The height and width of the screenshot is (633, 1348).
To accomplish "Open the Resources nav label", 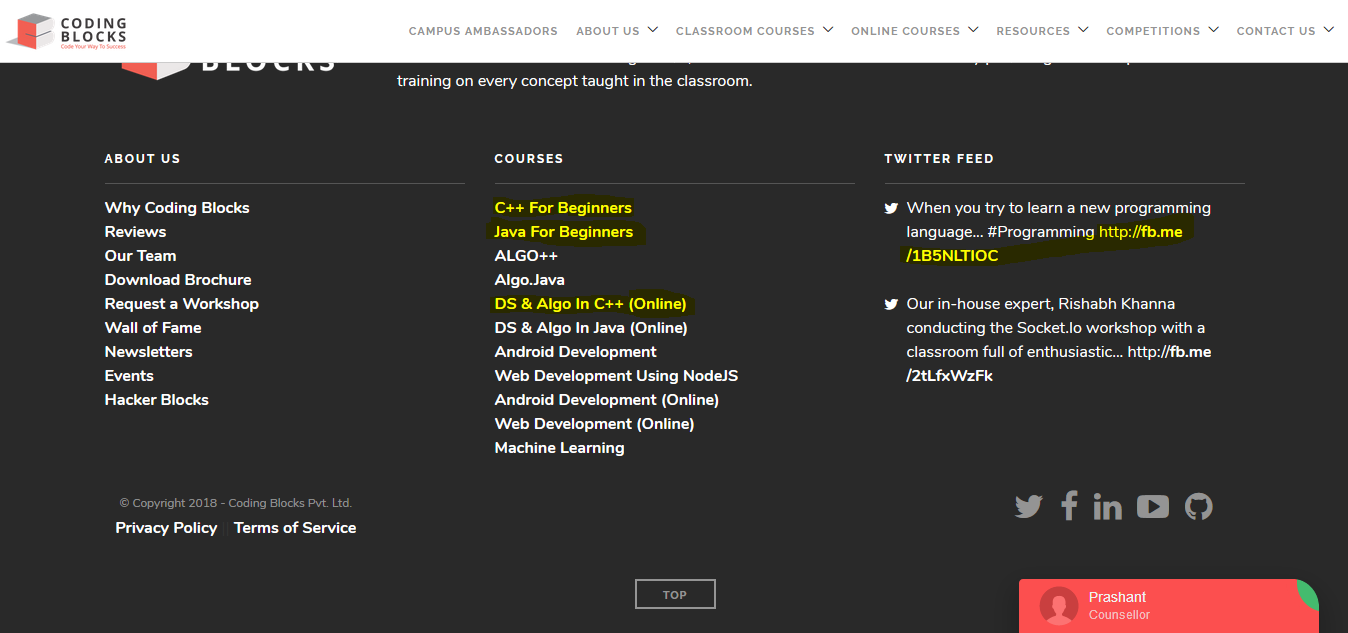I will tap(1033, 31).
